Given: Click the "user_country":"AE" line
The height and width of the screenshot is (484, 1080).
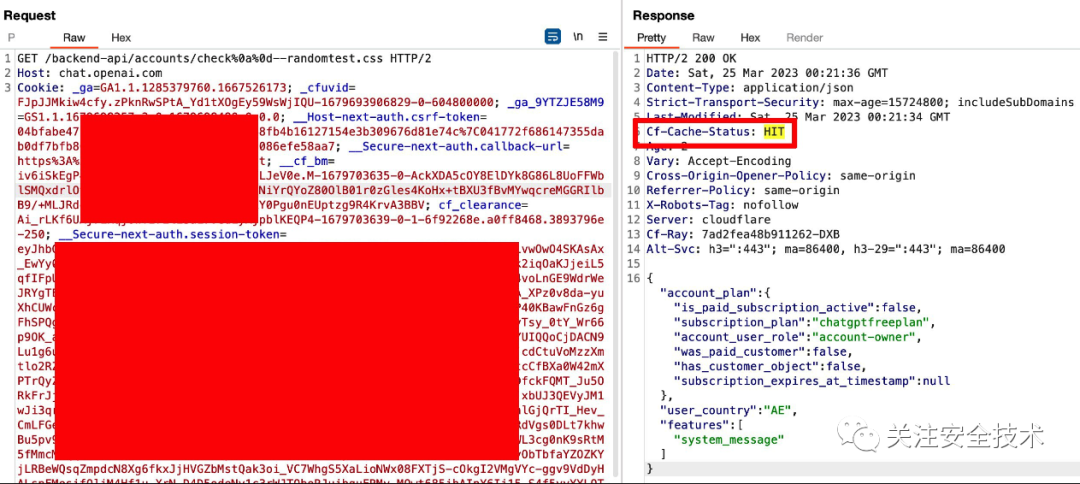Looking at the screenshot, I should pos(729,410).
